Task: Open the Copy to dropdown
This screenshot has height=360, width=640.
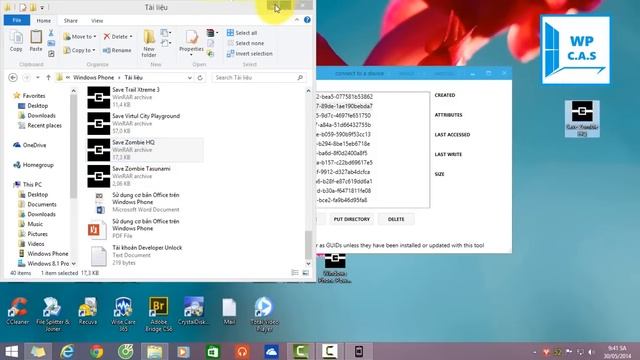Action: 80,50
